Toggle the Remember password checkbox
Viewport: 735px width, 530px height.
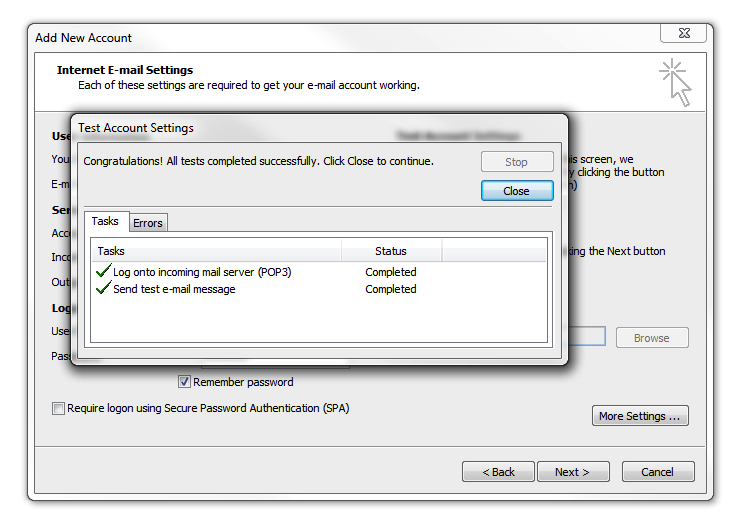point(184,382)
